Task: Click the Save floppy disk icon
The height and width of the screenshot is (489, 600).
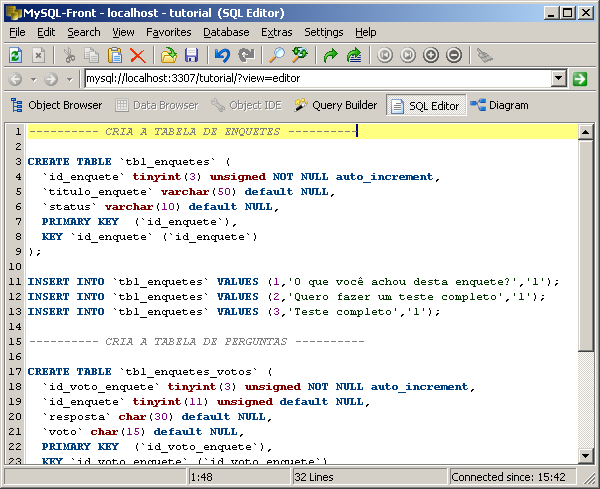Action: [x=191, y=55]
